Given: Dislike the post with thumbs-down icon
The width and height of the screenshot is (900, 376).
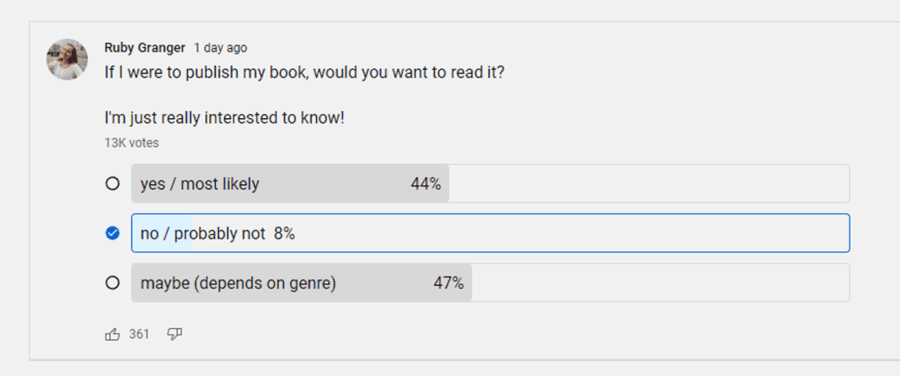Looking at the screenshot, I should coord(174,335).
